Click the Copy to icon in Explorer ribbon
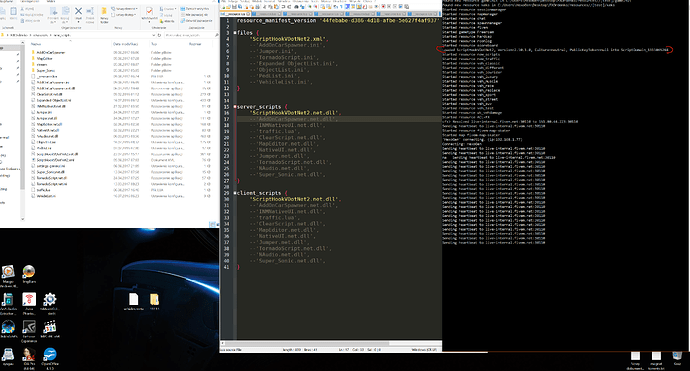The height and width of the screenshot is (371, 690). coord(66,11)
